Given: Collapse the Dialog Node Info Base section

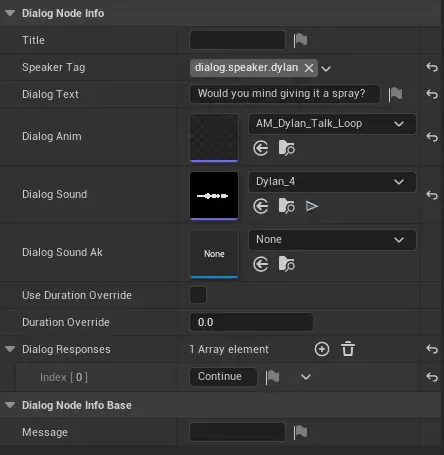Looking at the screenshot, I should click(10, 405).
